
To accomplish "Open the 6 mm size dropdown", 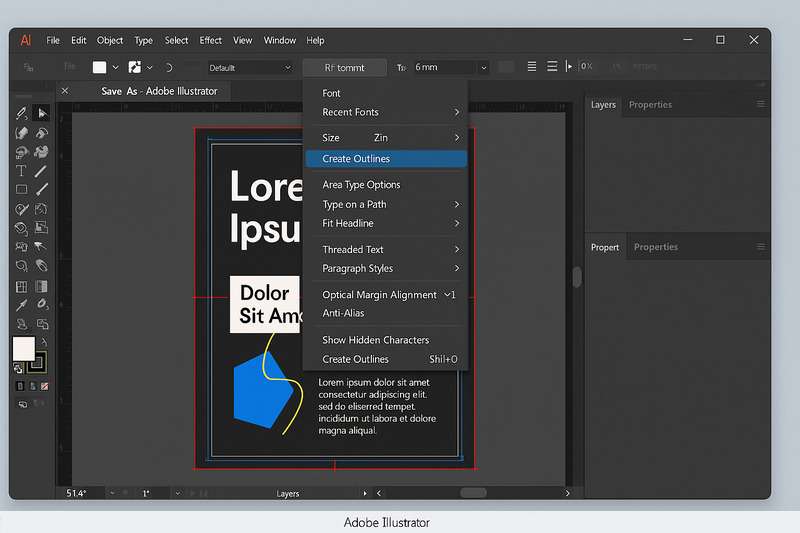I will point(484,68).
